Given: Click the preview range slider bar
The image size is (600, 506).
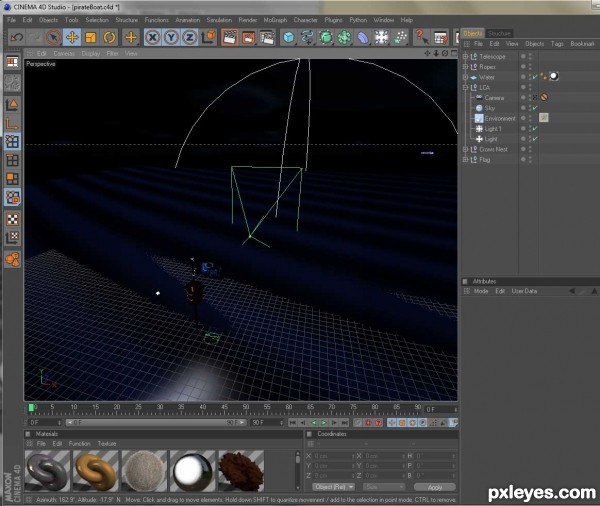Looking at the screenshot, I should tap(156, 423).
